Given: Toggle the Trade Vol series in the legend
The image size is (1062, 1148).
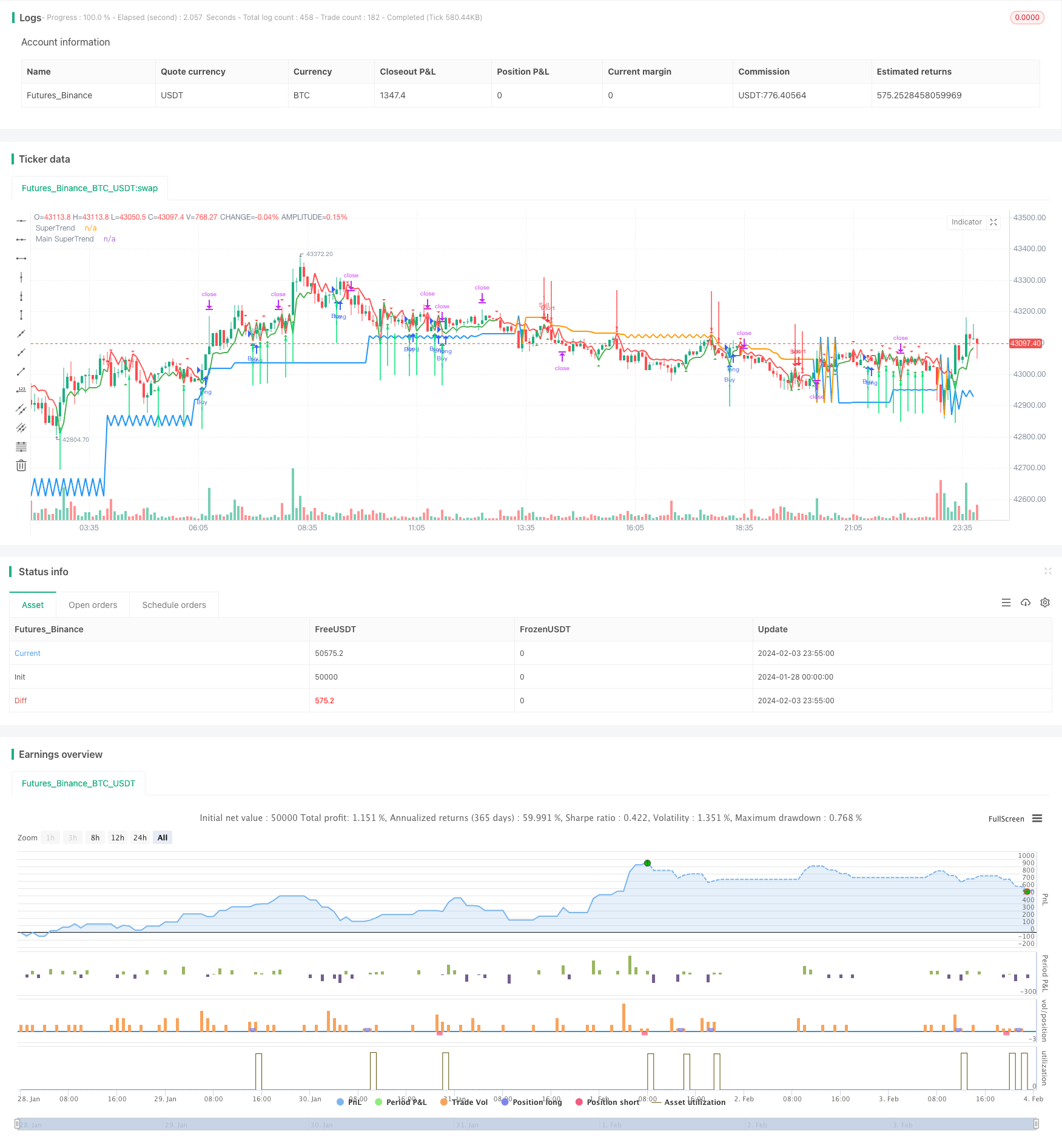Looking at the screenshot, I should coord(464,1102).
